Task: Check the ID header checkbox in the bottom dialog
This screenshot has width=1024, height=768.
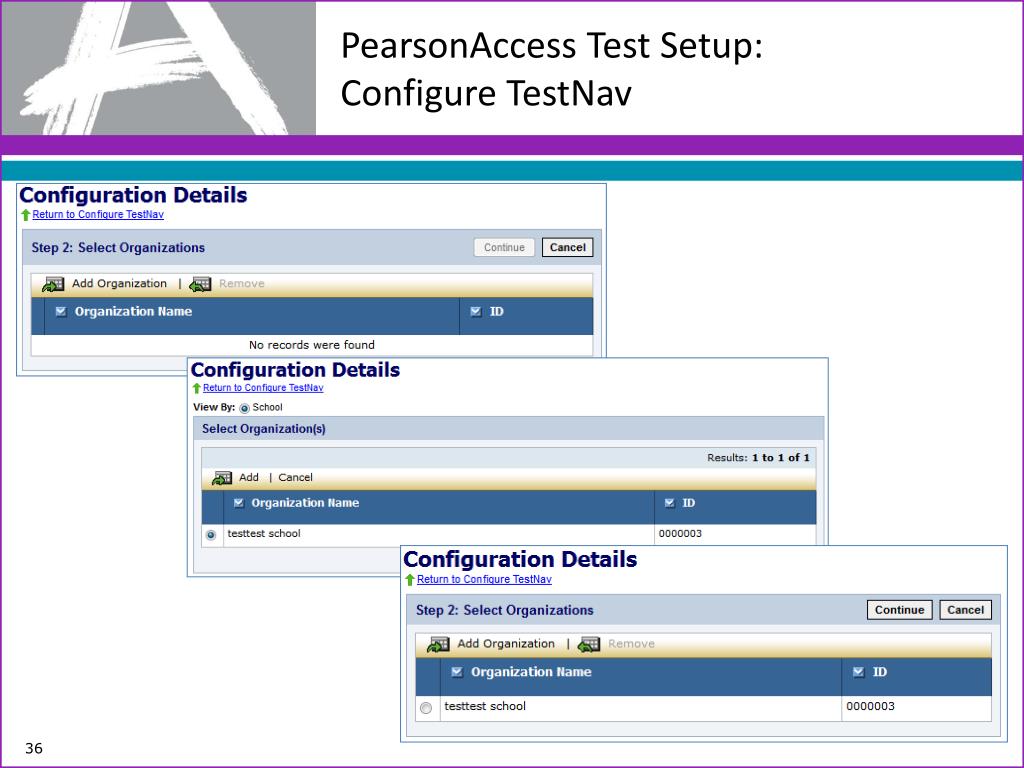Action: (857, 671)
